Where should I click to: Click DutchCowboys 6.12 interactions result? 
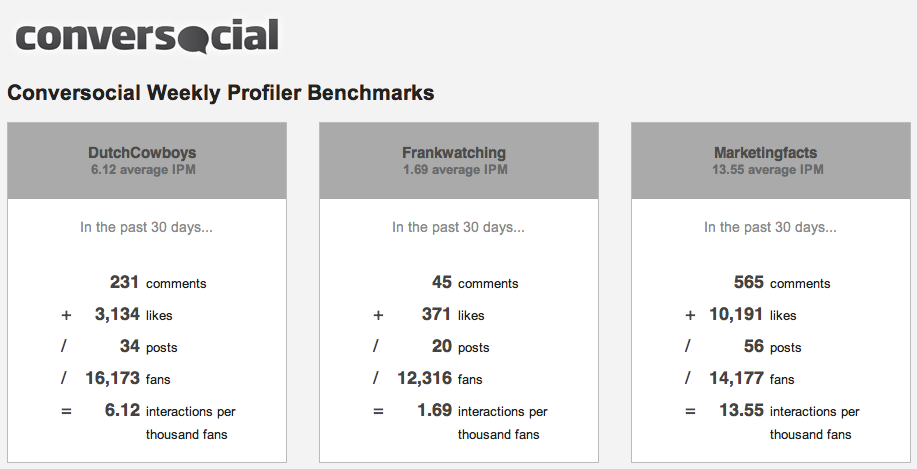tap(121, 411)
